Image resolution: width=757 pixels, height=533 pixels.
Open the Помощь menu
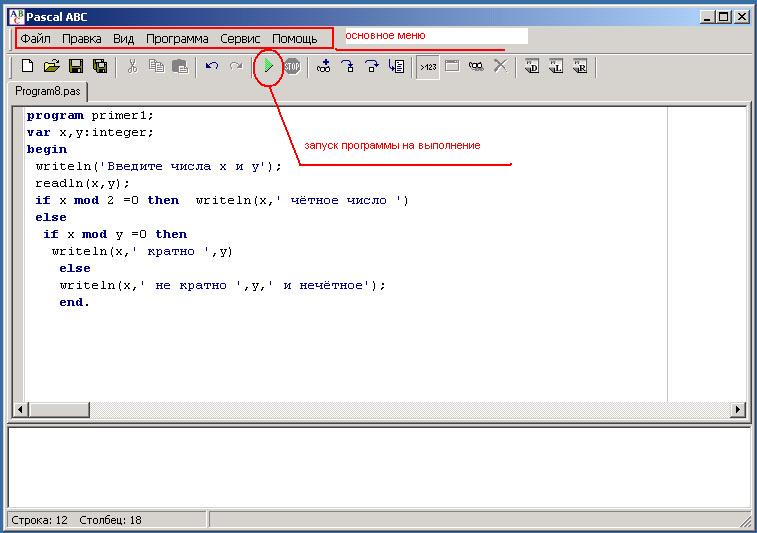(294, 39)
